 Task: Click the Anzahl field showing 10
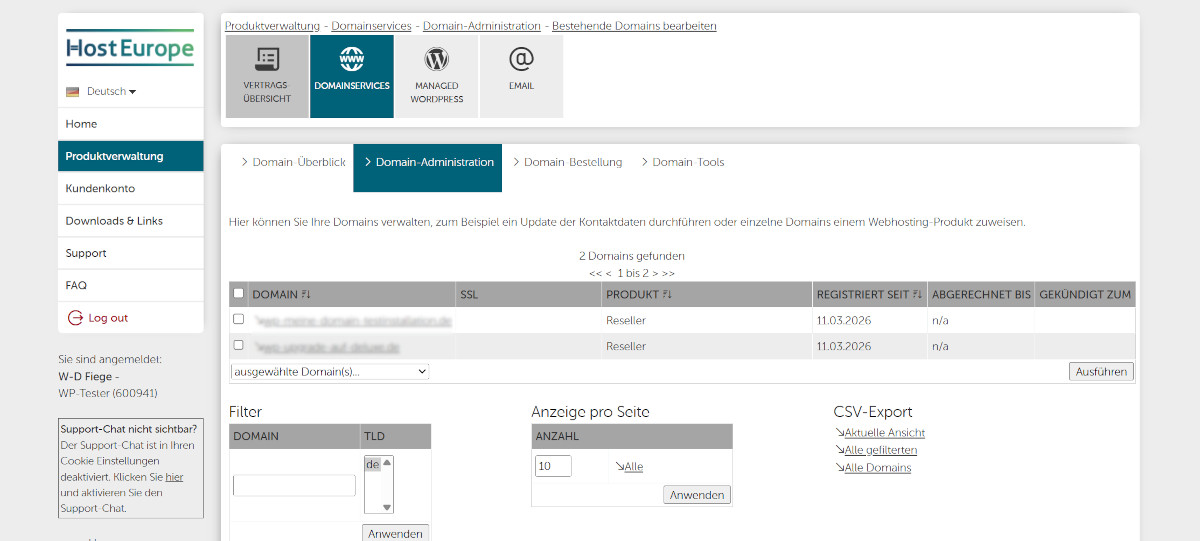[553, 466]
